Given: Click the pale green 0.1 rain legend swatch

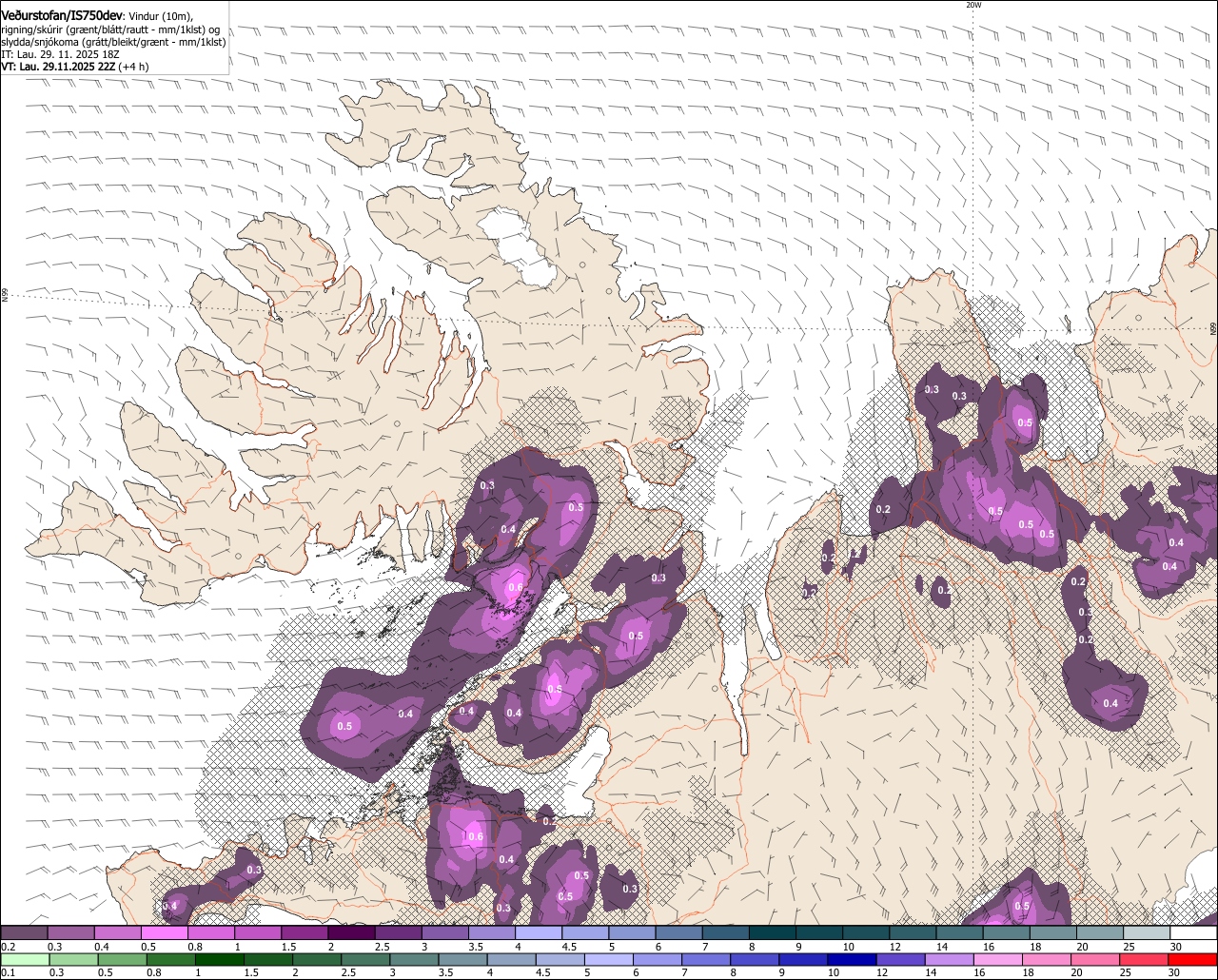Looking at the screenshot, I should coord(25,958).
